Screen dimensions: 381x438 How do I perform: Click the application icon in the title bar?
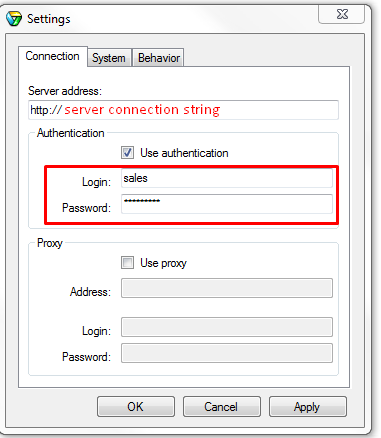coord(14,19)
